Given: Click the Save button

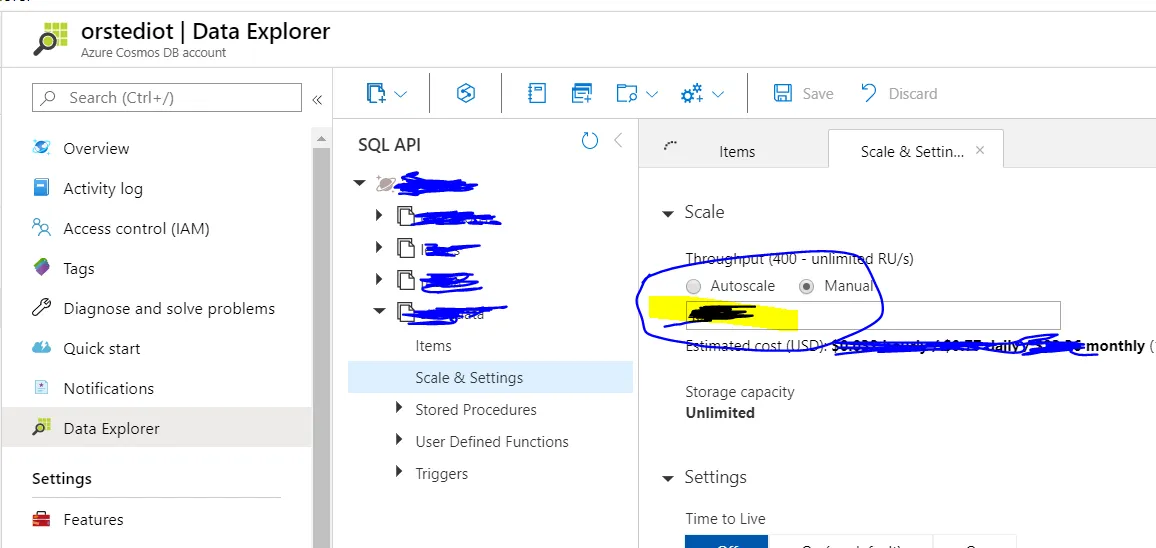Looking at the screenshot, I should tap(803, 94).
